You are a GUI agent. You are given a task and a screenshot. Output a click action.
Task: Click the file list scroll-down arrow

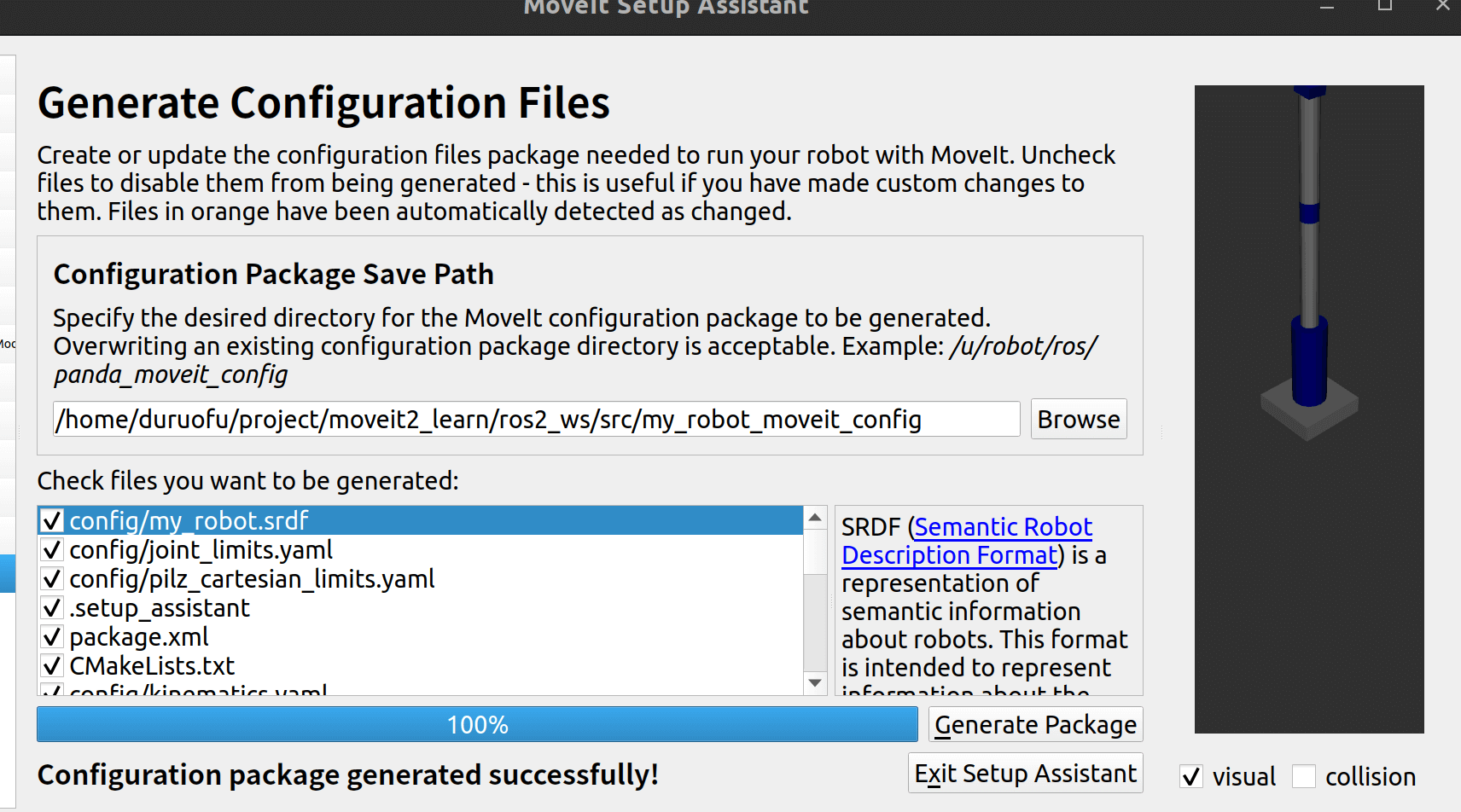tap(815, 682)
